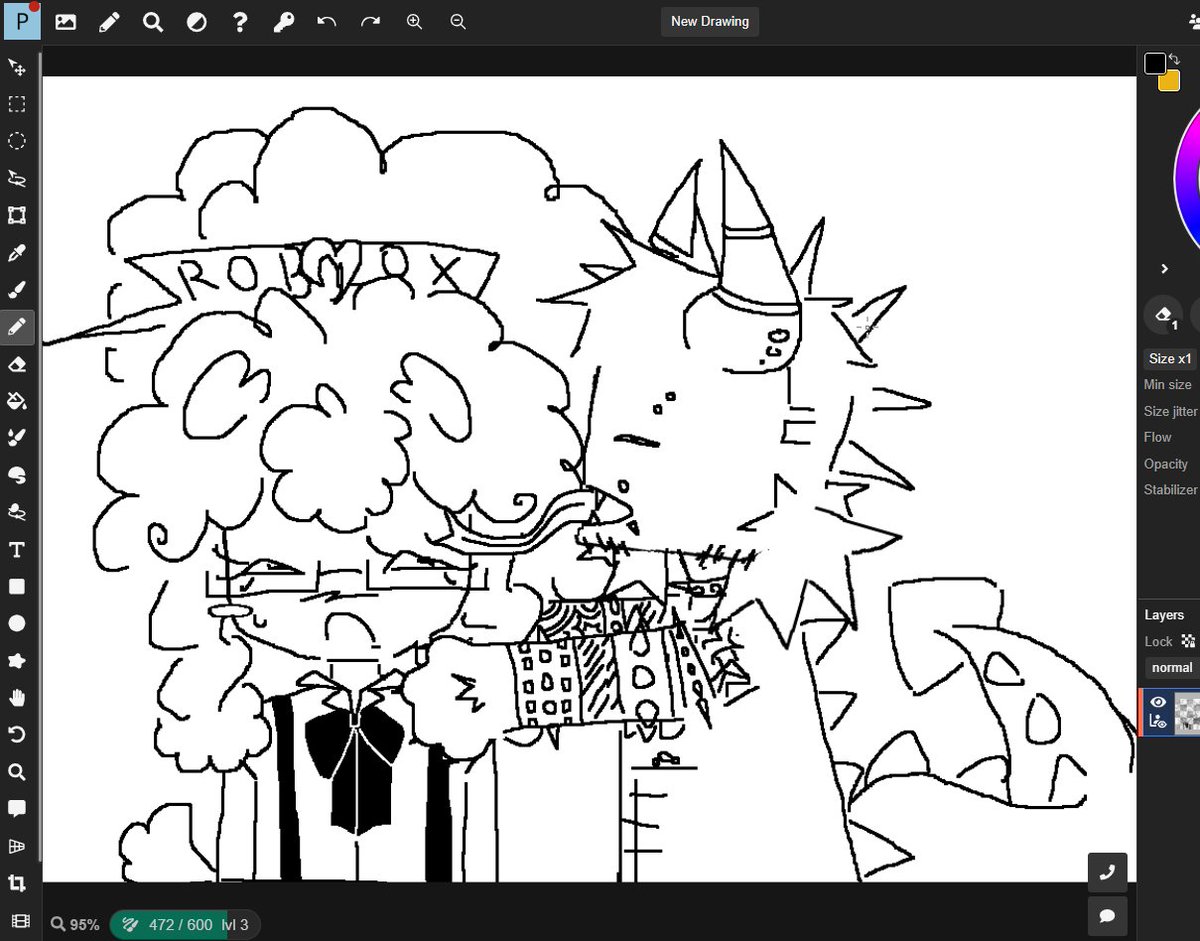Select the Eyedropper tool
This screenshot has height=941, width=1200.
[17, 252]
